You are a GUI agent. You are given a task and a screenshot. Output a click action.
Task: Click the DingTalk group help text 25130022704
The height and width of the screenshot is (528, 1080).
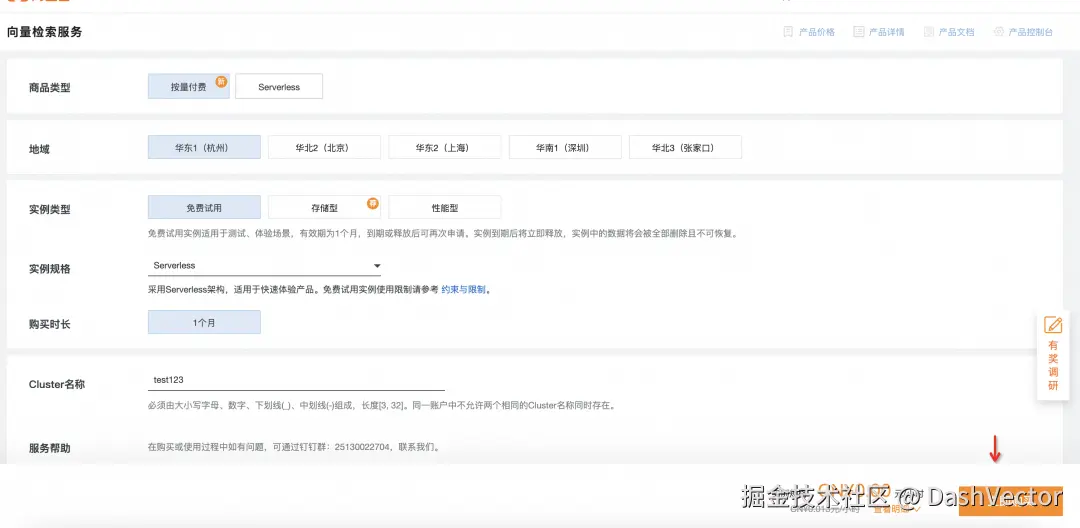293,447
